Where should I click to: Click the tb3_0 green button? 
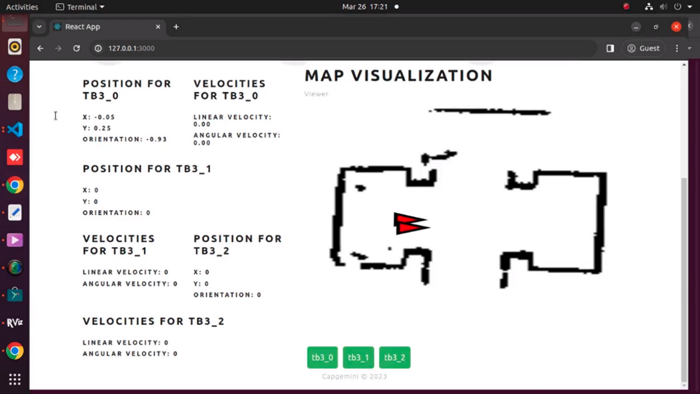pyautogui.click(x=322, y=357)
